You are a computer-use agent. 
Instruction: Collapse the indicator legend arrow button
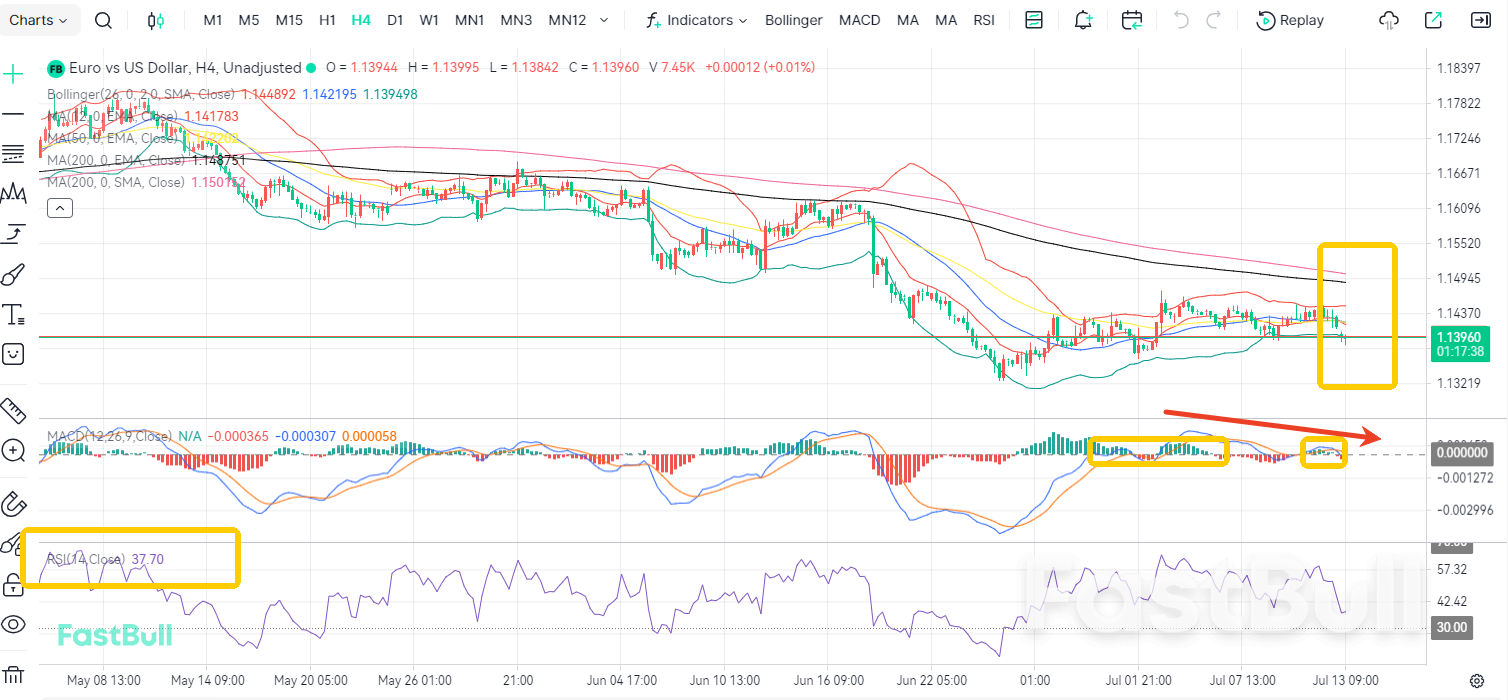click(x=59, y=208)
